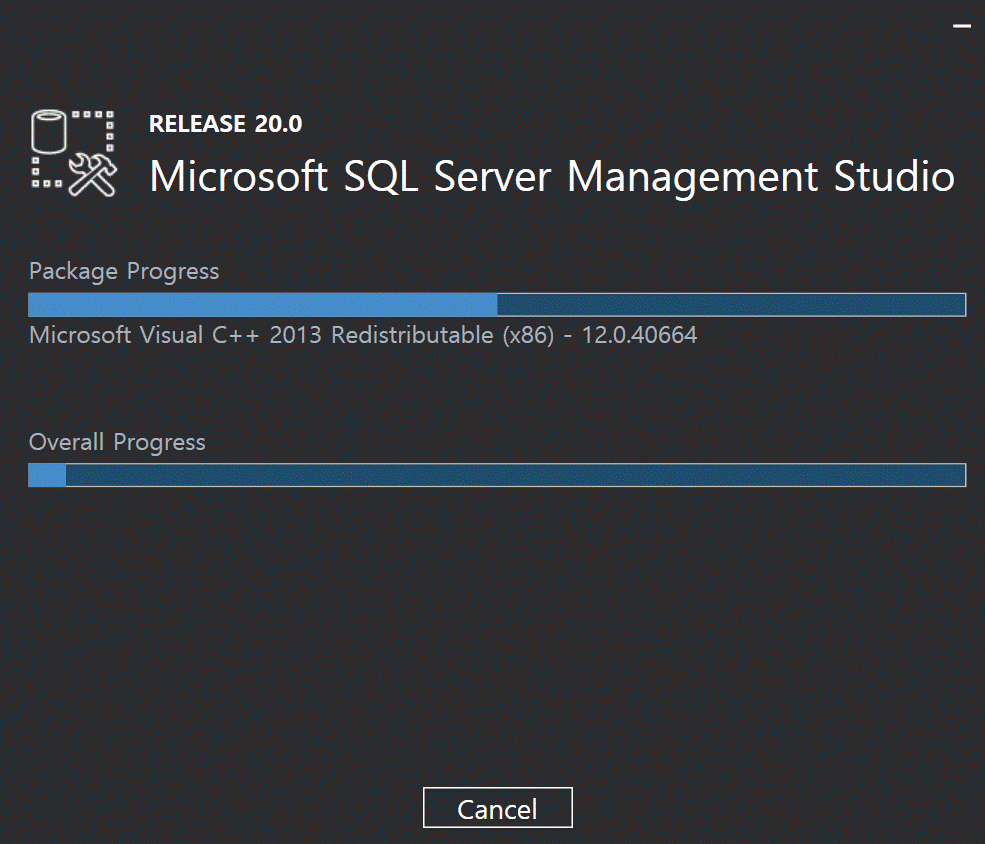Minimize the installer window
Screen dimensions: 985x844
click(962, 26)
